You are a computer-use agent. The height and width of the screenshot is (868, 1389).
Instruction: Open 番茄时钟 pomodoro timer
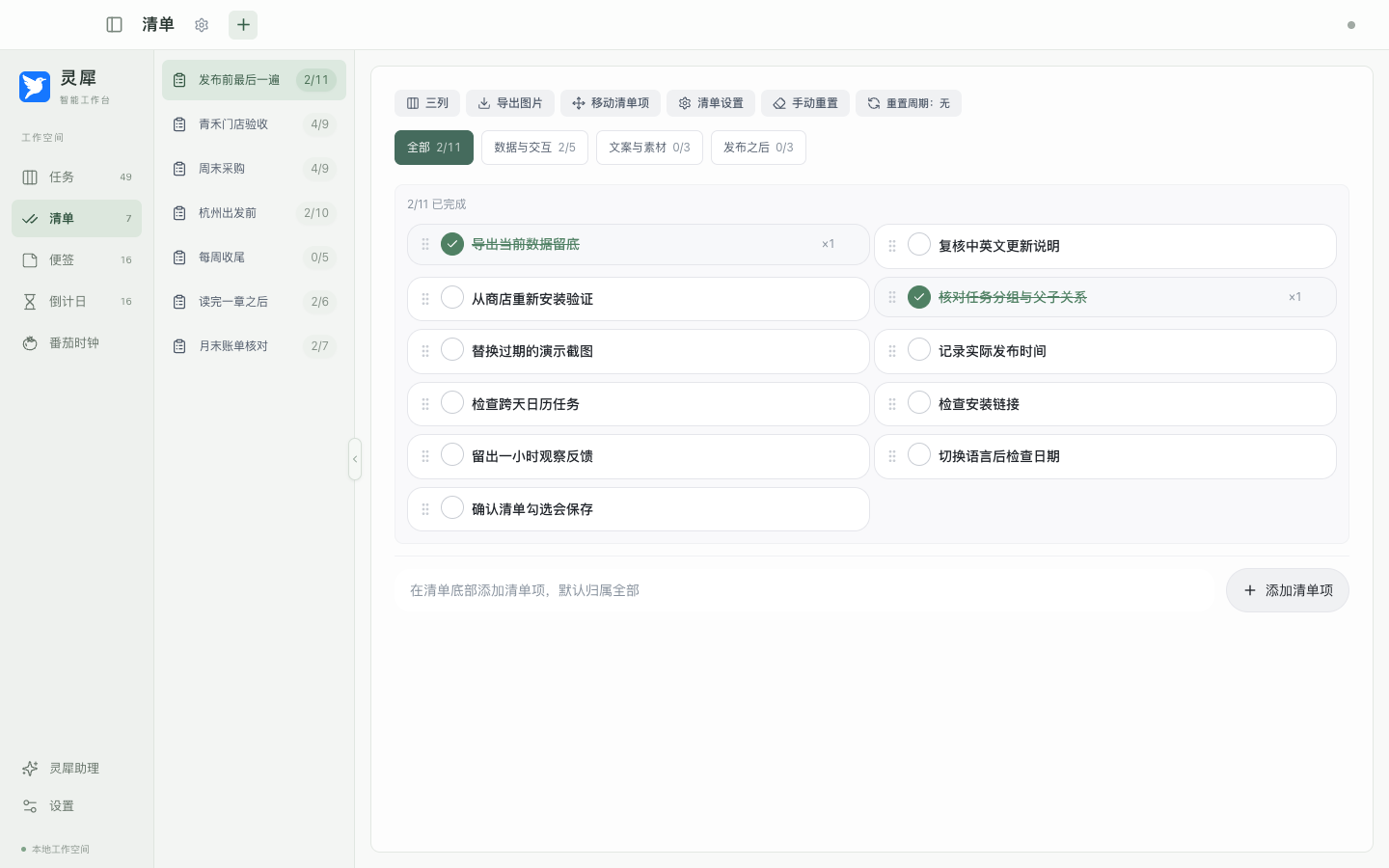(76, 343)
